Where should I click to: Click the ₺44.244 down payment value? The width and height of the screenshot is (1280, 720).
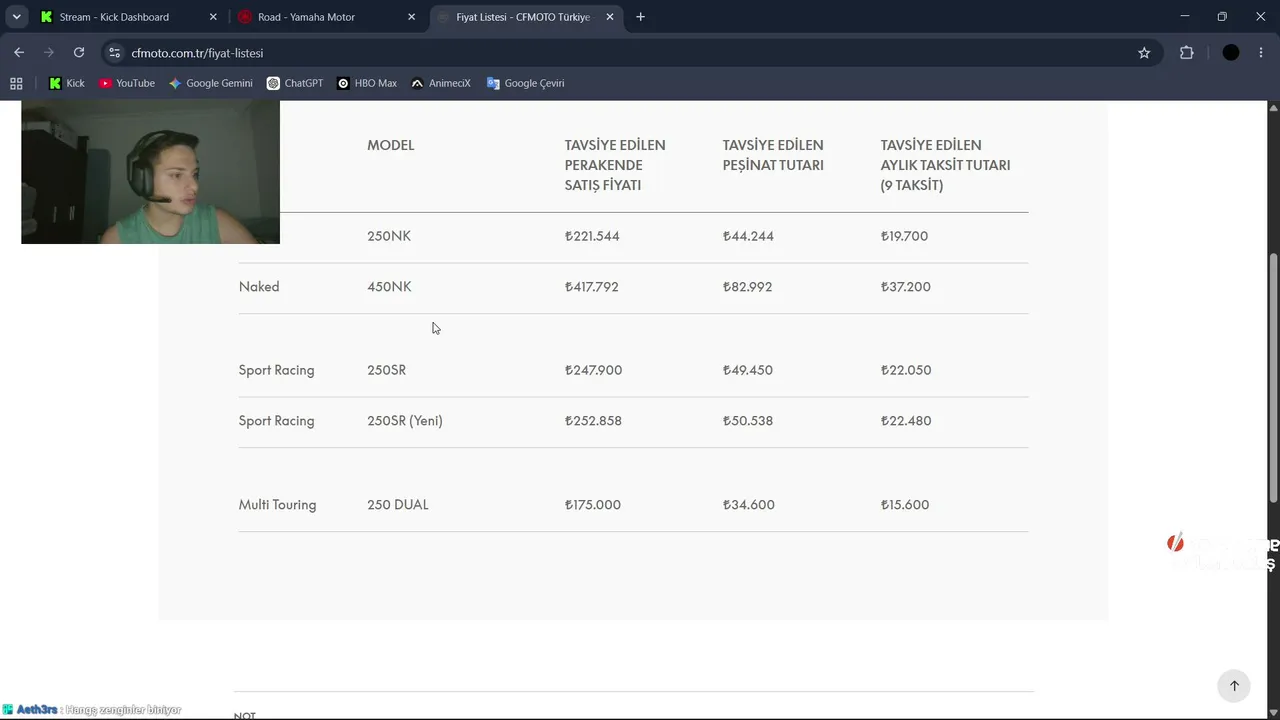(x=748, y=236)
